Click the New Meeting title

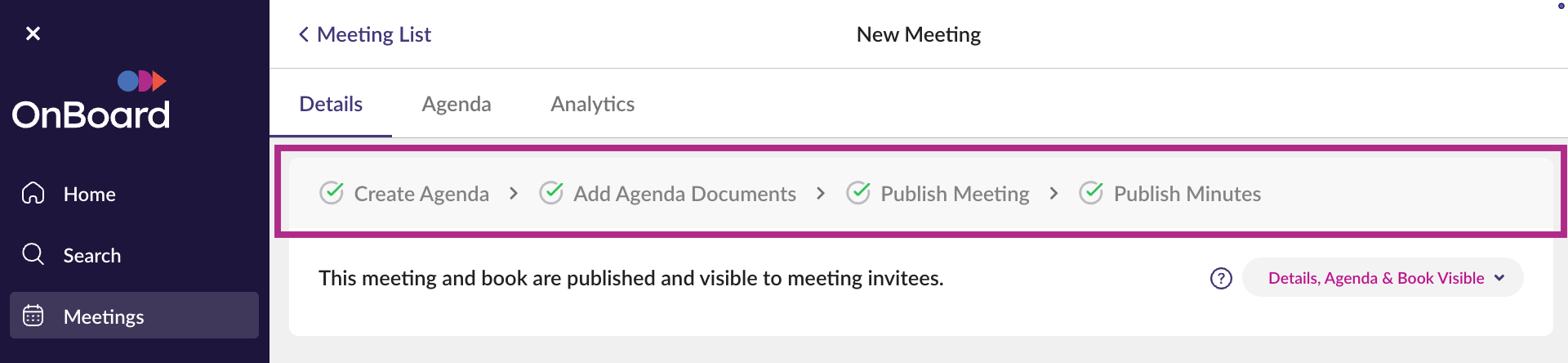pos(918,34)
